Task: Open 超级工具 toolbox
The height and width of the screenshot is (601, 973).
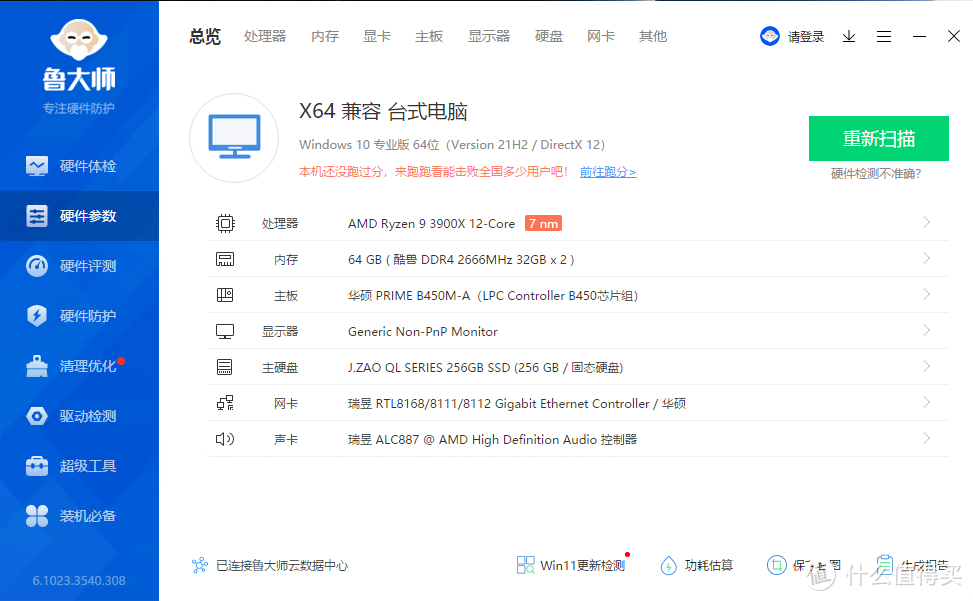Action: click(x=79, y=466)
